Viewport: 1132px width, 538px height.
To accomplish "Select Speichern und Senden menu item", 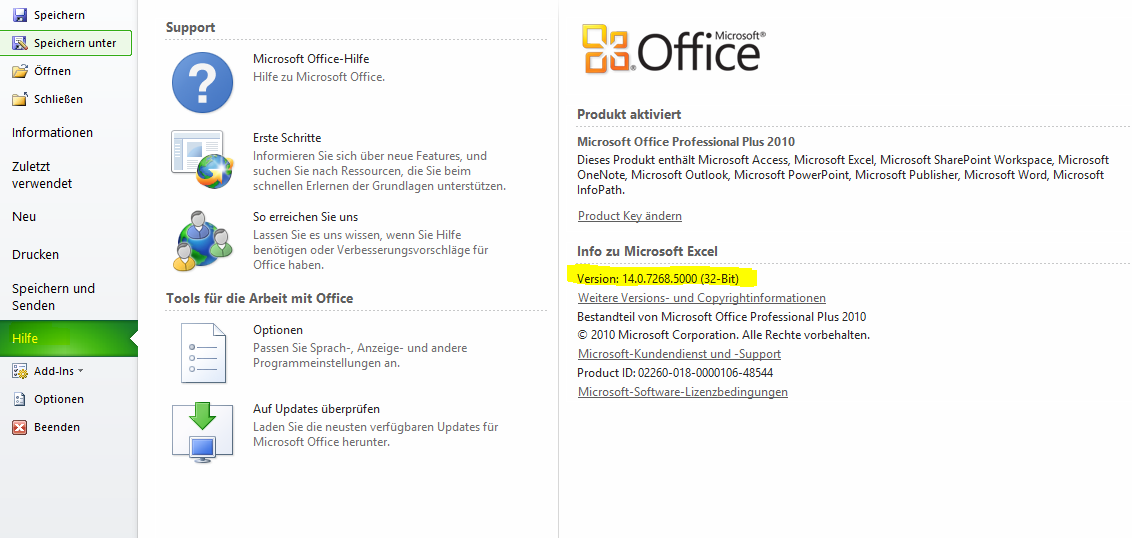I will [x=53, y=297].
